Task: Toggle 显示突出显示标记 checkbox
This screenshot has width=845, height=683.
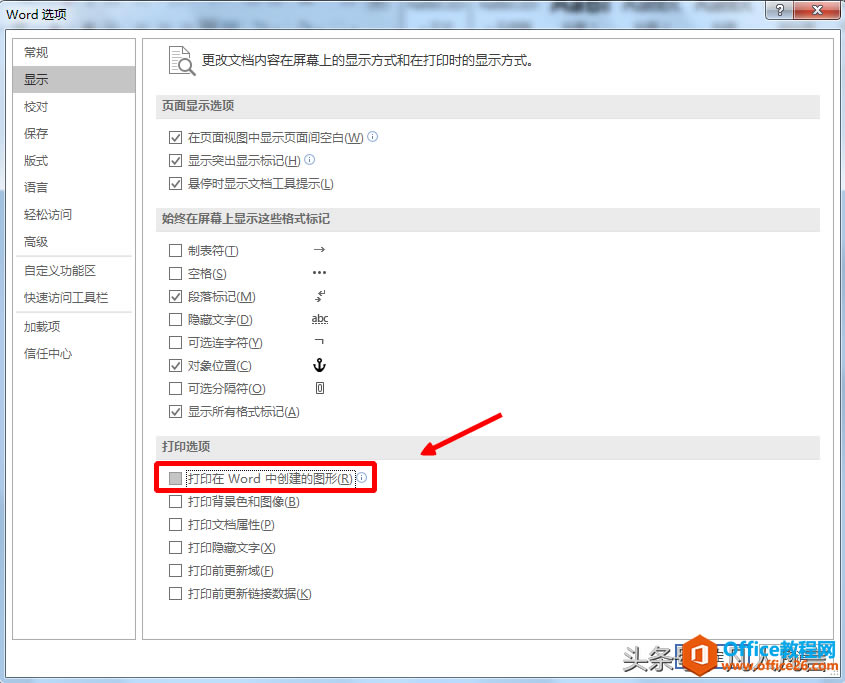Action: point(175,160)
